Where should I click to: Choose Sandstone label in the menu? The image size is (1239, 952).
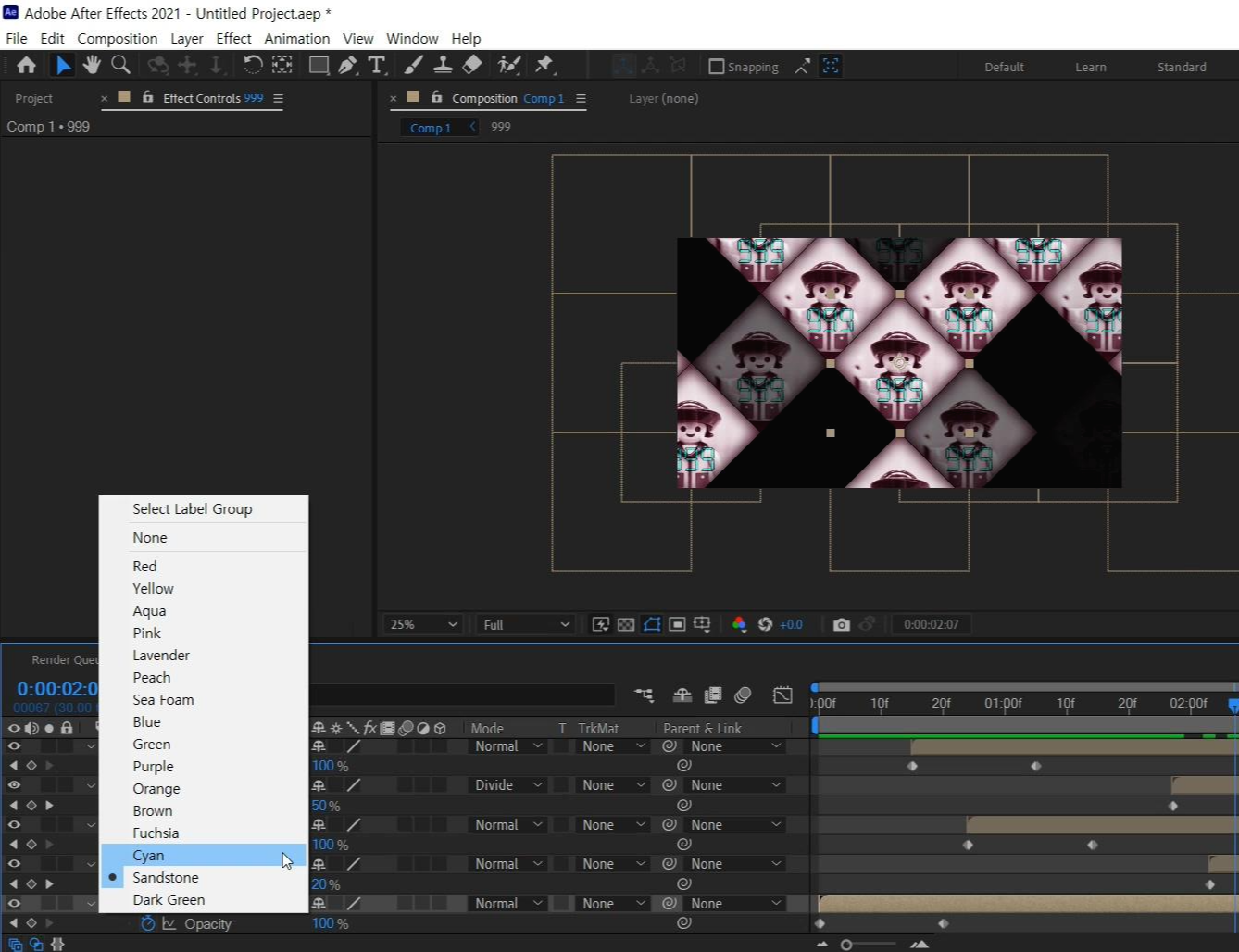pos(204,877)
